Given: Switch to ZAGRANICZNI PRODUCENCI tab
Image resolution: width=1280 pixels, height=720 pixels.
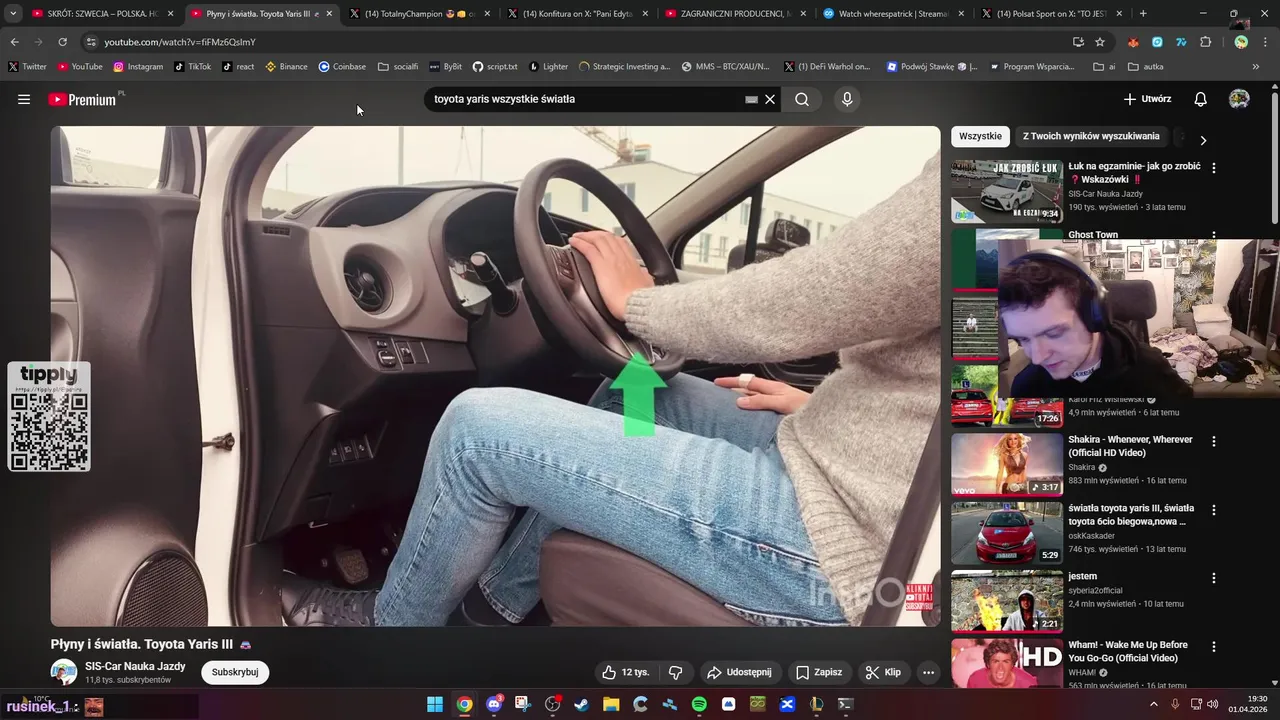Looking at the screenshot, I should click(736, 14).
